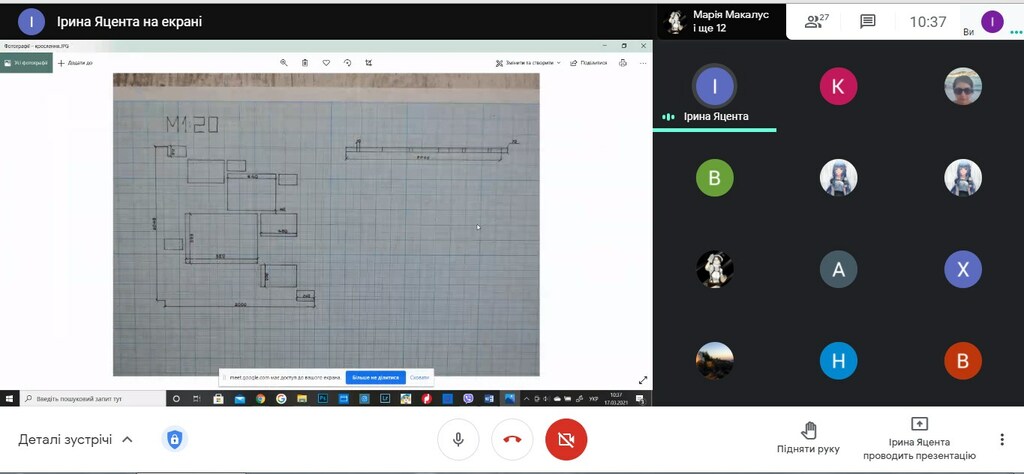Image resolution: width=1024 pixels, height=474 pixels.
Task: Click Додати до menu item
Action: 76,62
